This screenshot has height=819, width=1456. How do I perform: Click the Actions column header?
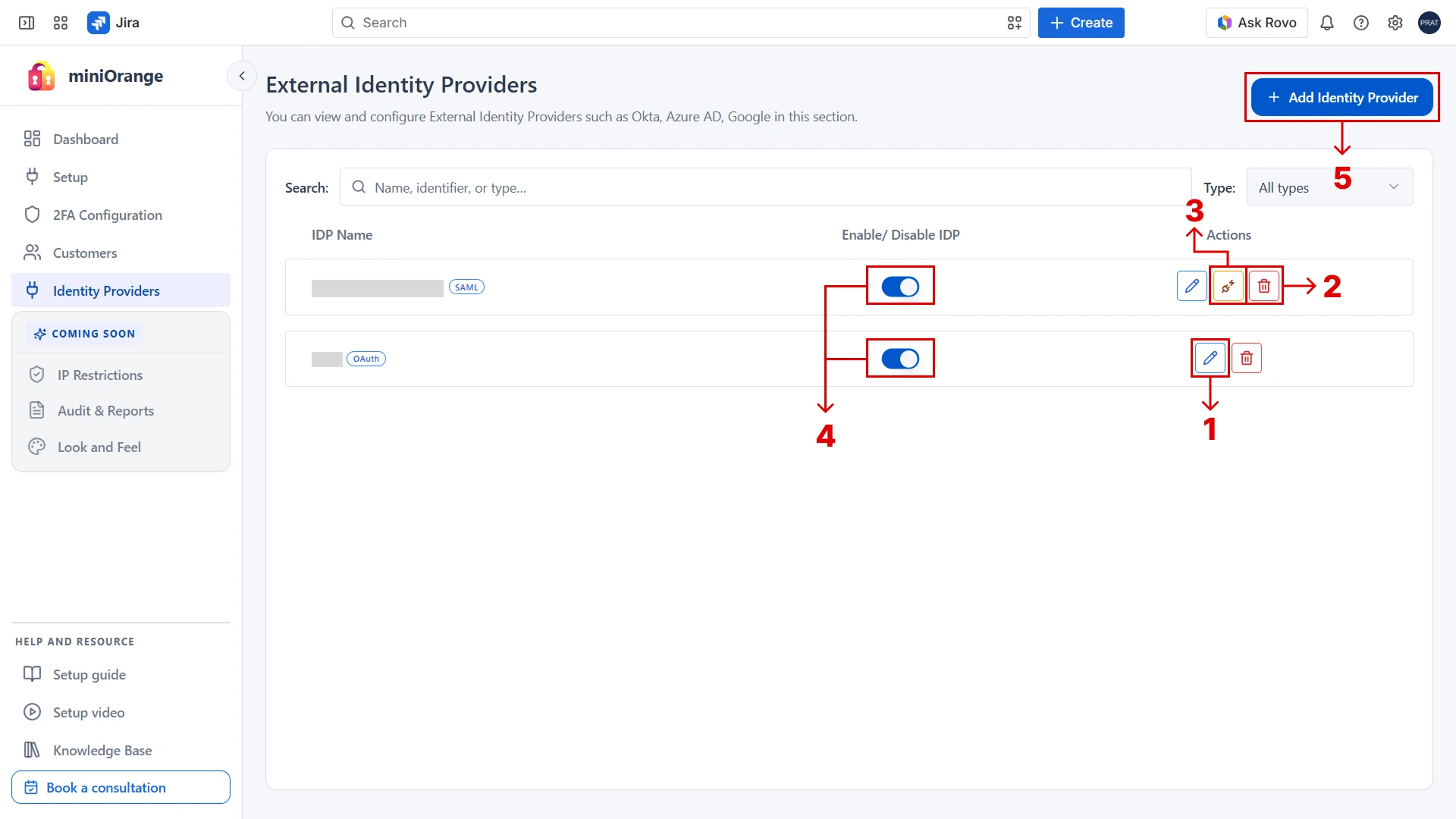1228,235
